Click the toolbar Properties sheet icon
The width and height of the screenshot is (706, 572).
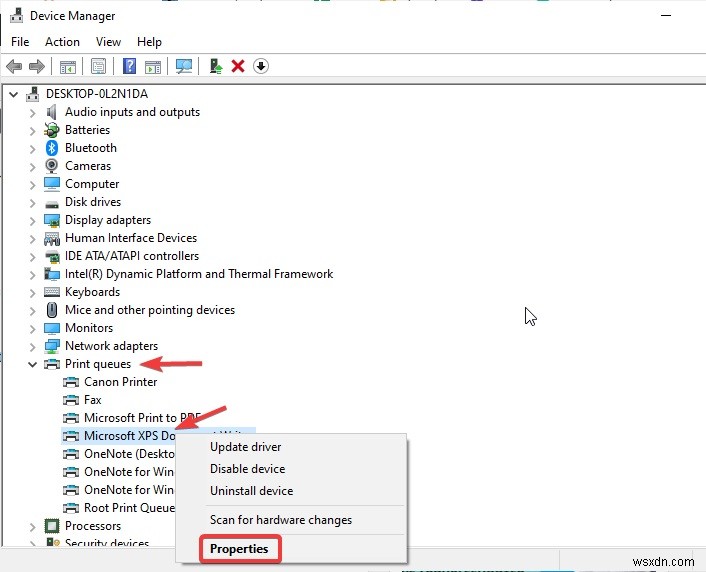(x=98, y=67)
